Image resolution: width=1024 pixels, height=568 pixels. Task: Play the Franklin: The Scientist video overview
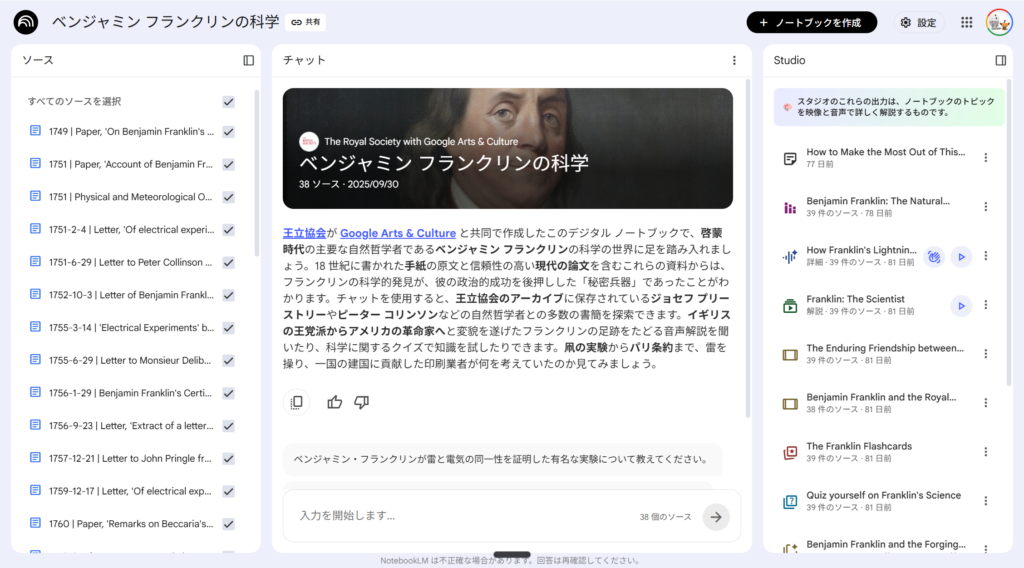click(961, 306)
